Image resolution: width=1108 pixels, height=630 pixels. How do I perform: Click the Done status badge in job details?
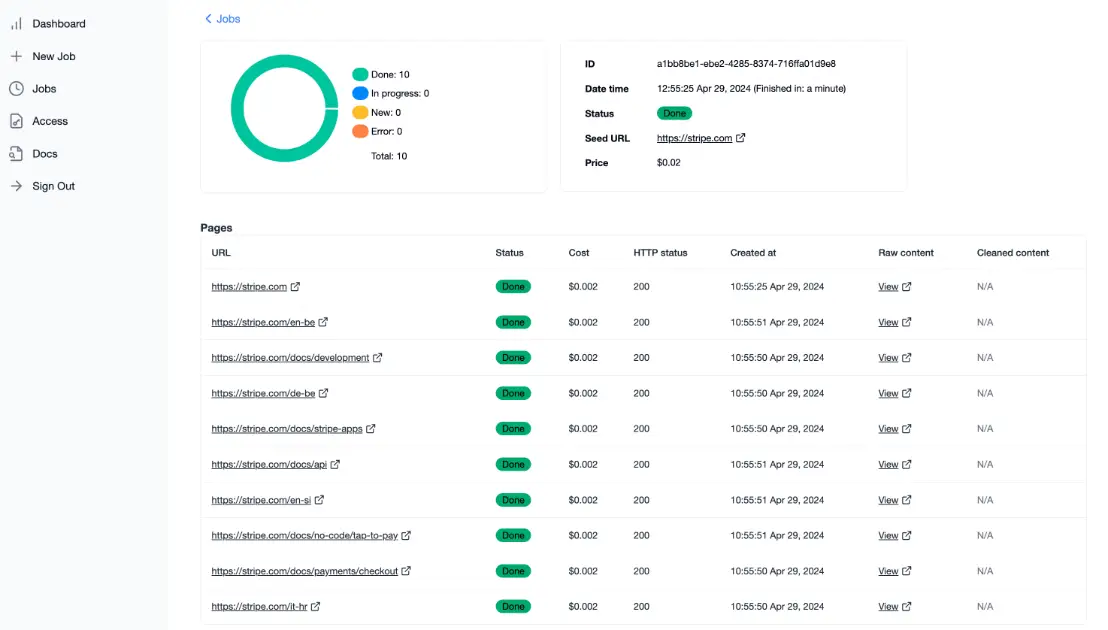point(675,113)
